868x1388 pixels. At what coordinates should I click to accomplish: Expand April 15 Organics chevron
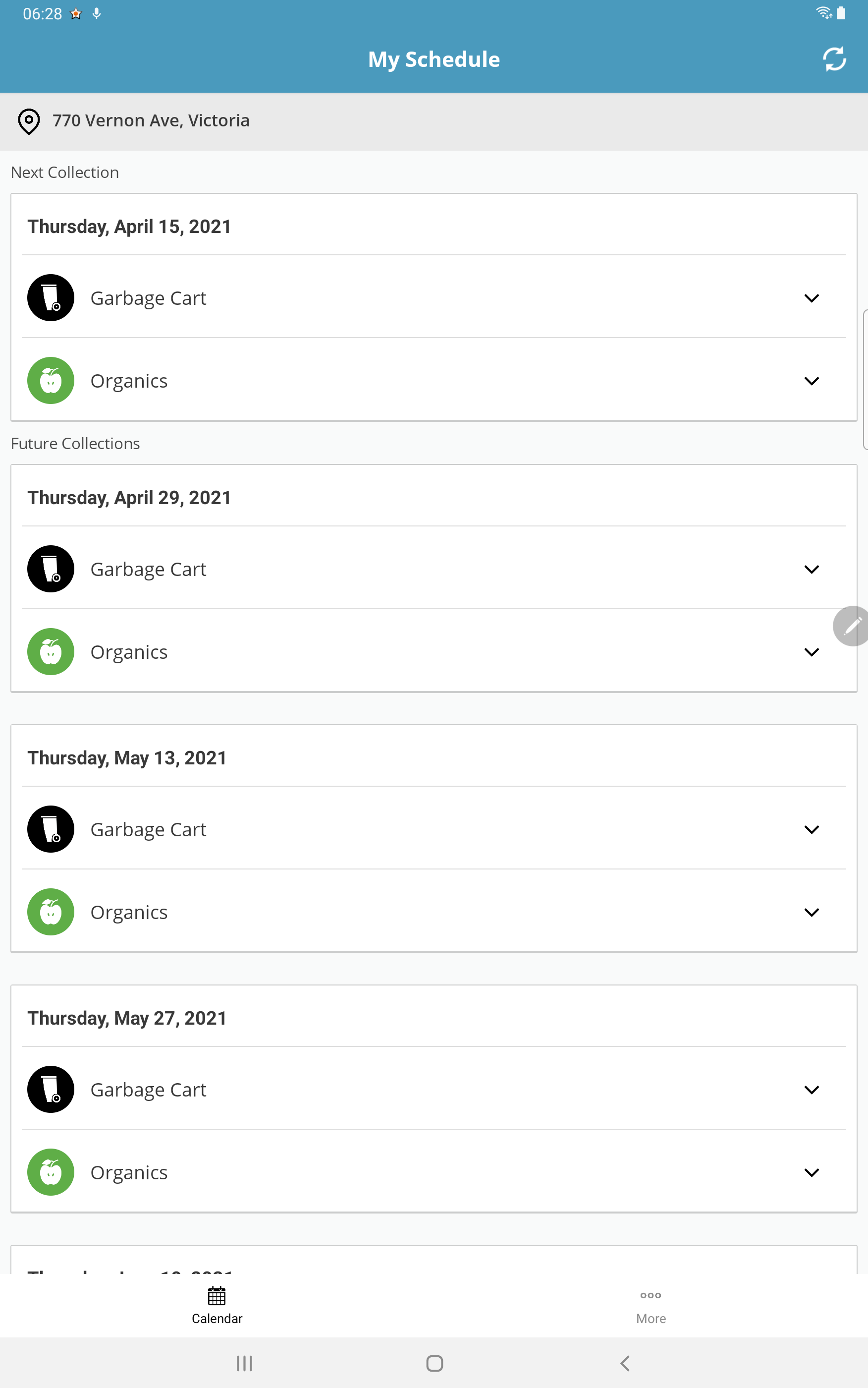pos(811,381)
